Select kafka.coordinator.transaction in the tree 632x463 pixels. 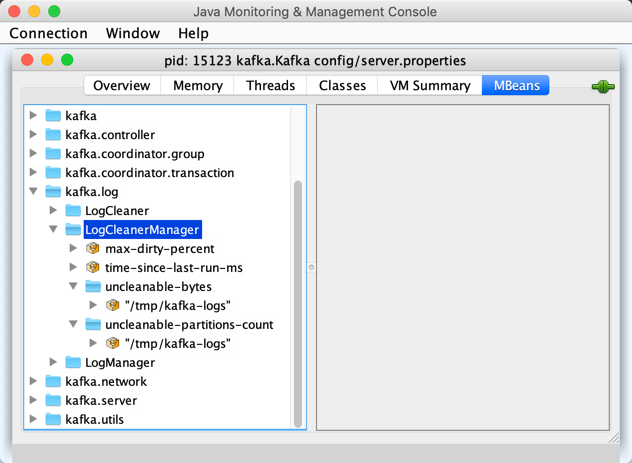point(149,173)
